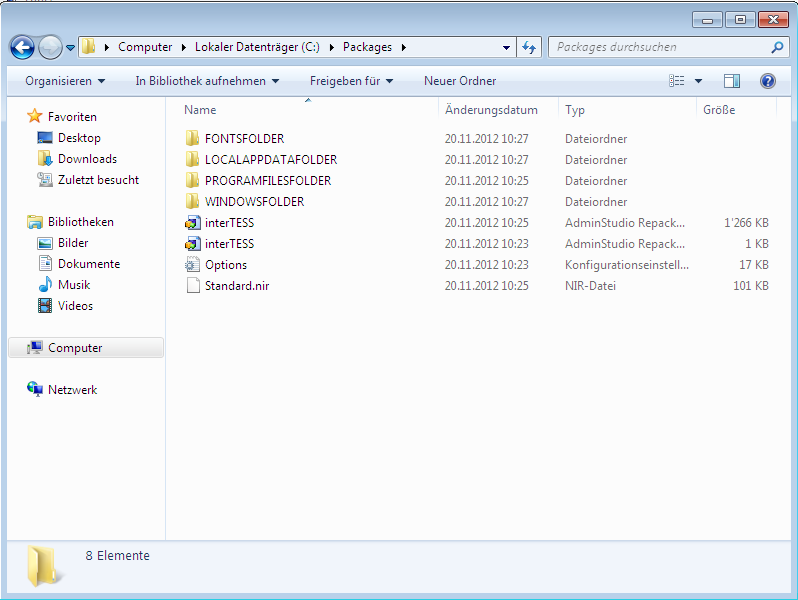Select the Options configuration file icon
The width and height of the screenshot is (798, 600).
point(193,265)
